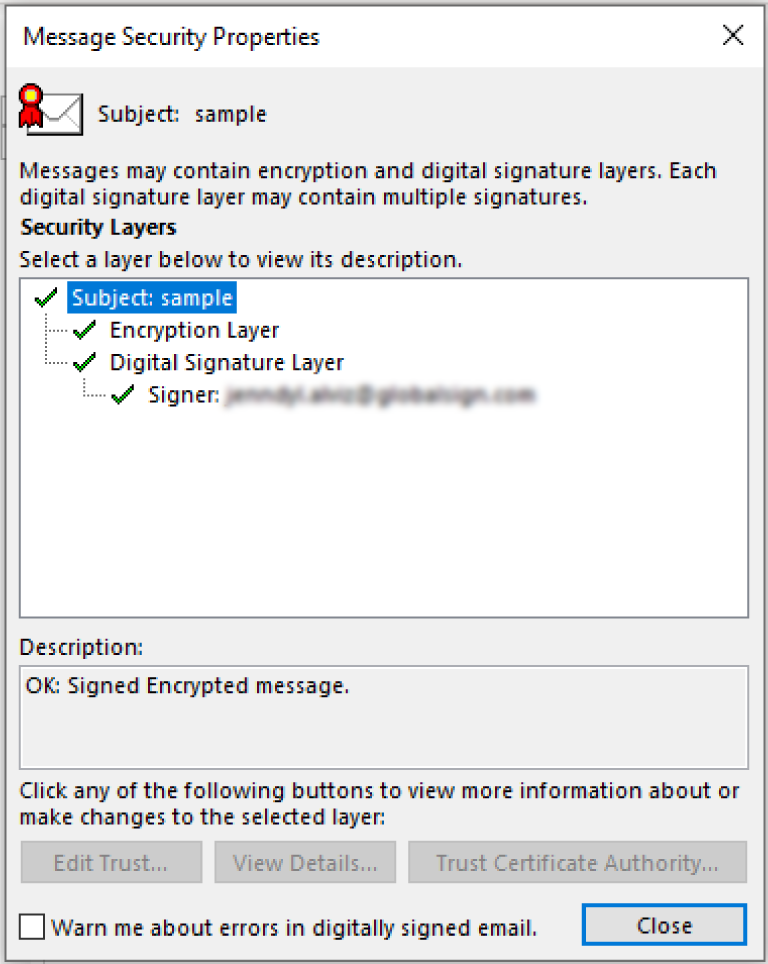The width and height of the screenshot is (768, 964).
Task: Click the green checkmark beside the Signer entry
Action: click(122, 395)
